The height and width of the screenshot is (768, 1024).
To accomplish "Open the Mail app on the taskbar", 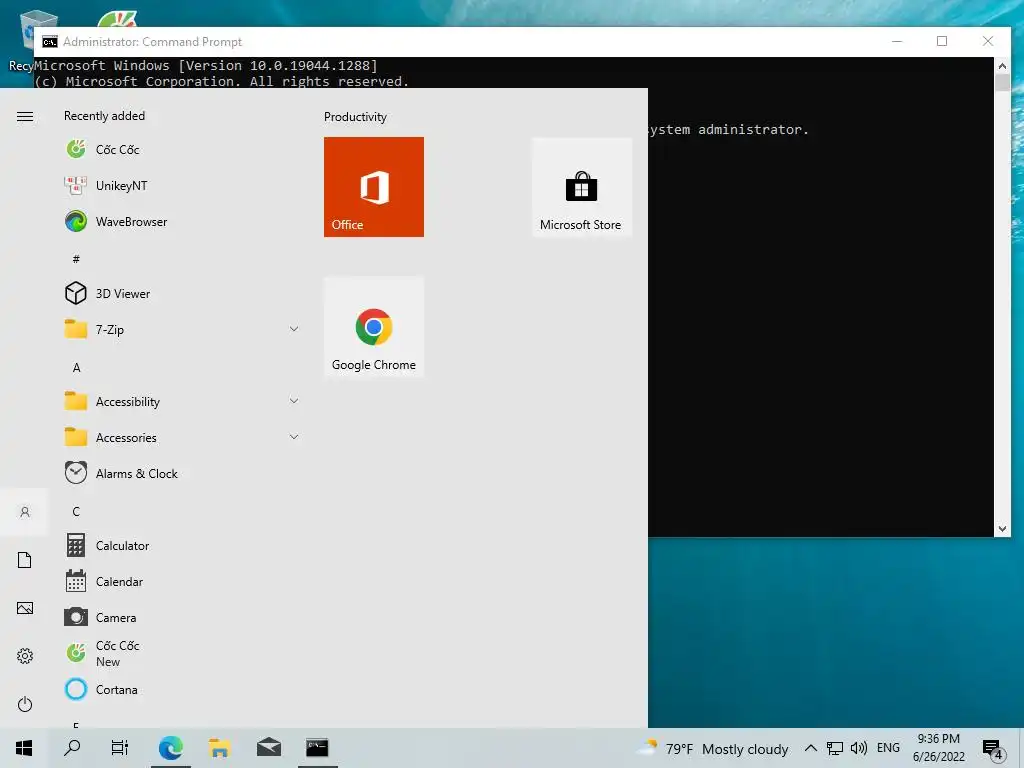I will coord(268,748).
